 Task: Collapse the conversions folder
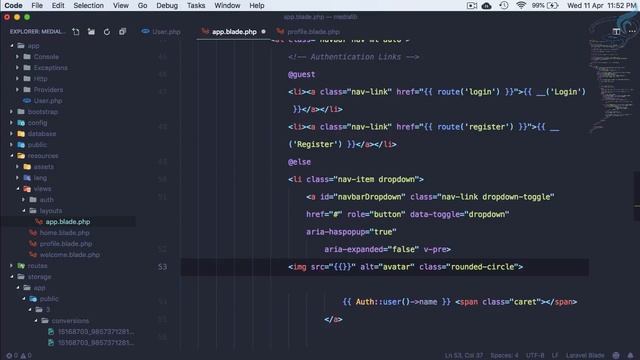tap(36, 321)
